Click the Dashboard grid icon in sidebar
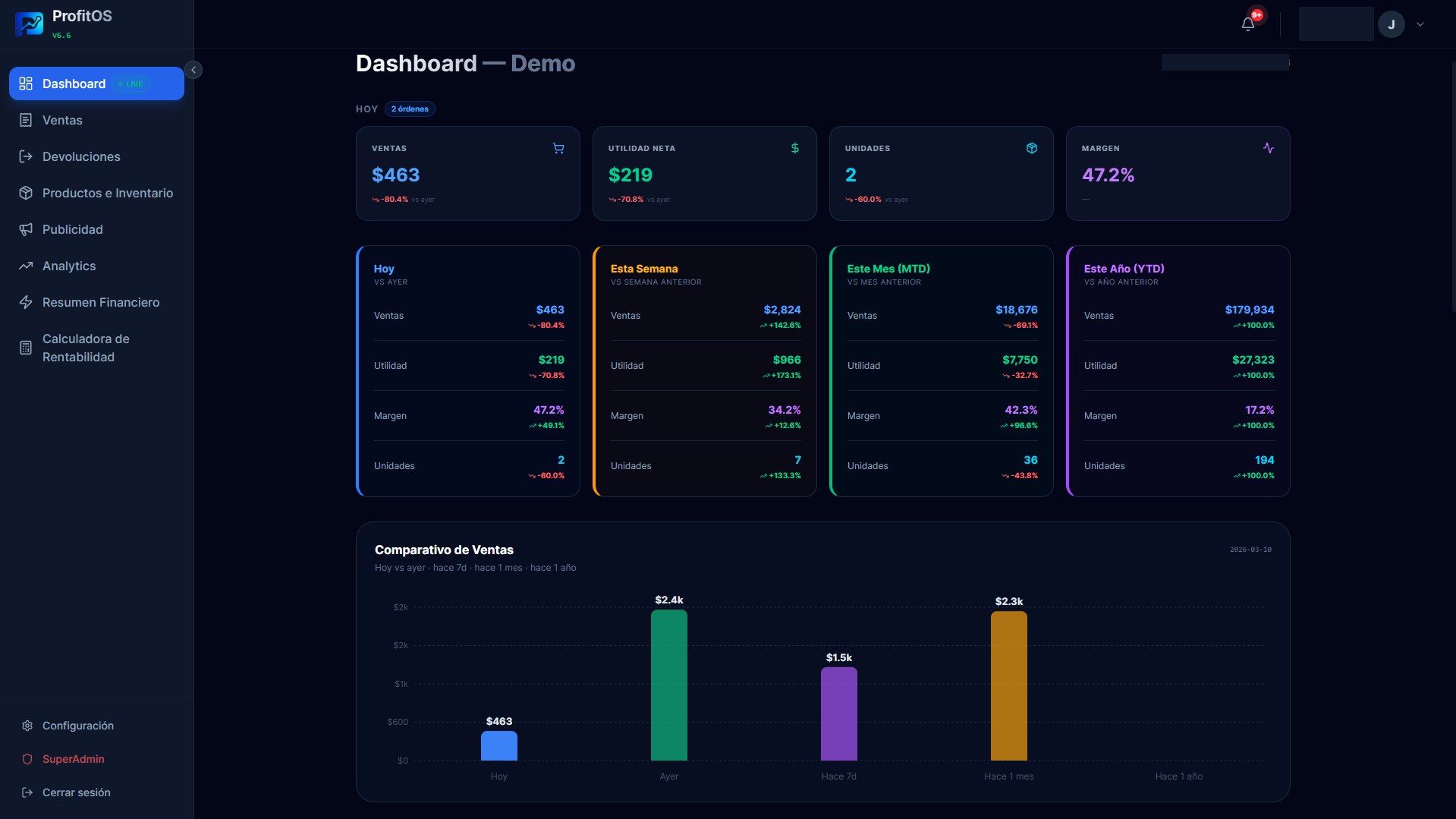This screenshot has width=1456, height=819. tap(26, 83)
